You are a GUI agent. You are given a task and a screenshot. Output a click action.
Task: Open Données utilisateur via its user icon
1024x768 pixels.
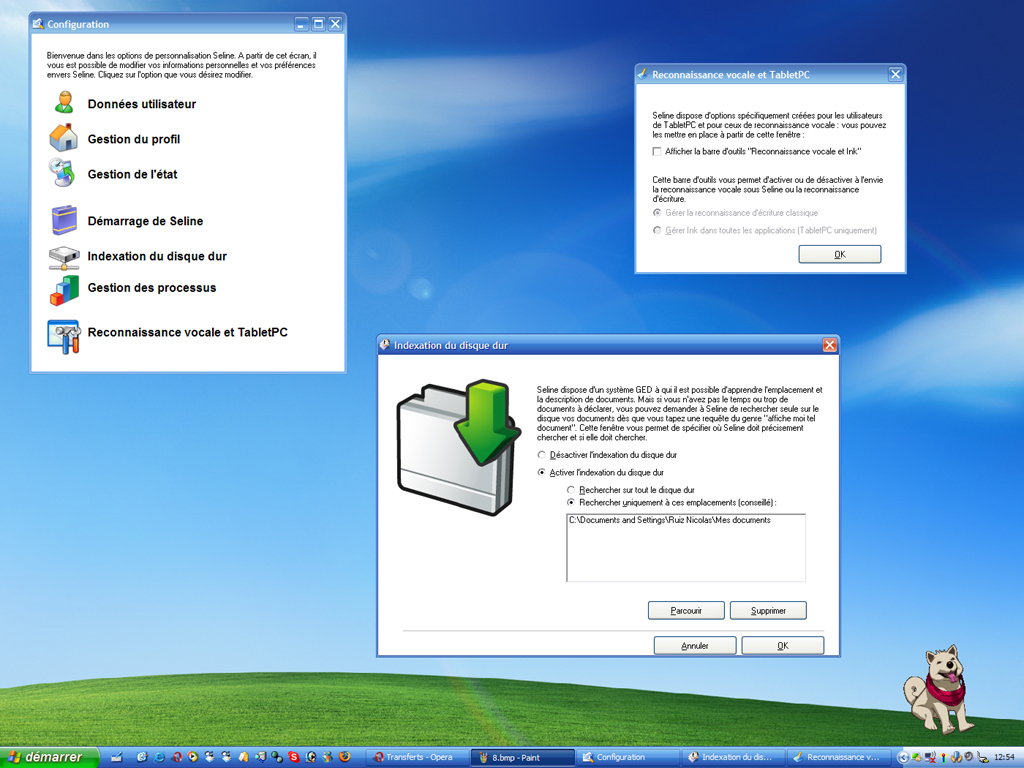[63, 103]
